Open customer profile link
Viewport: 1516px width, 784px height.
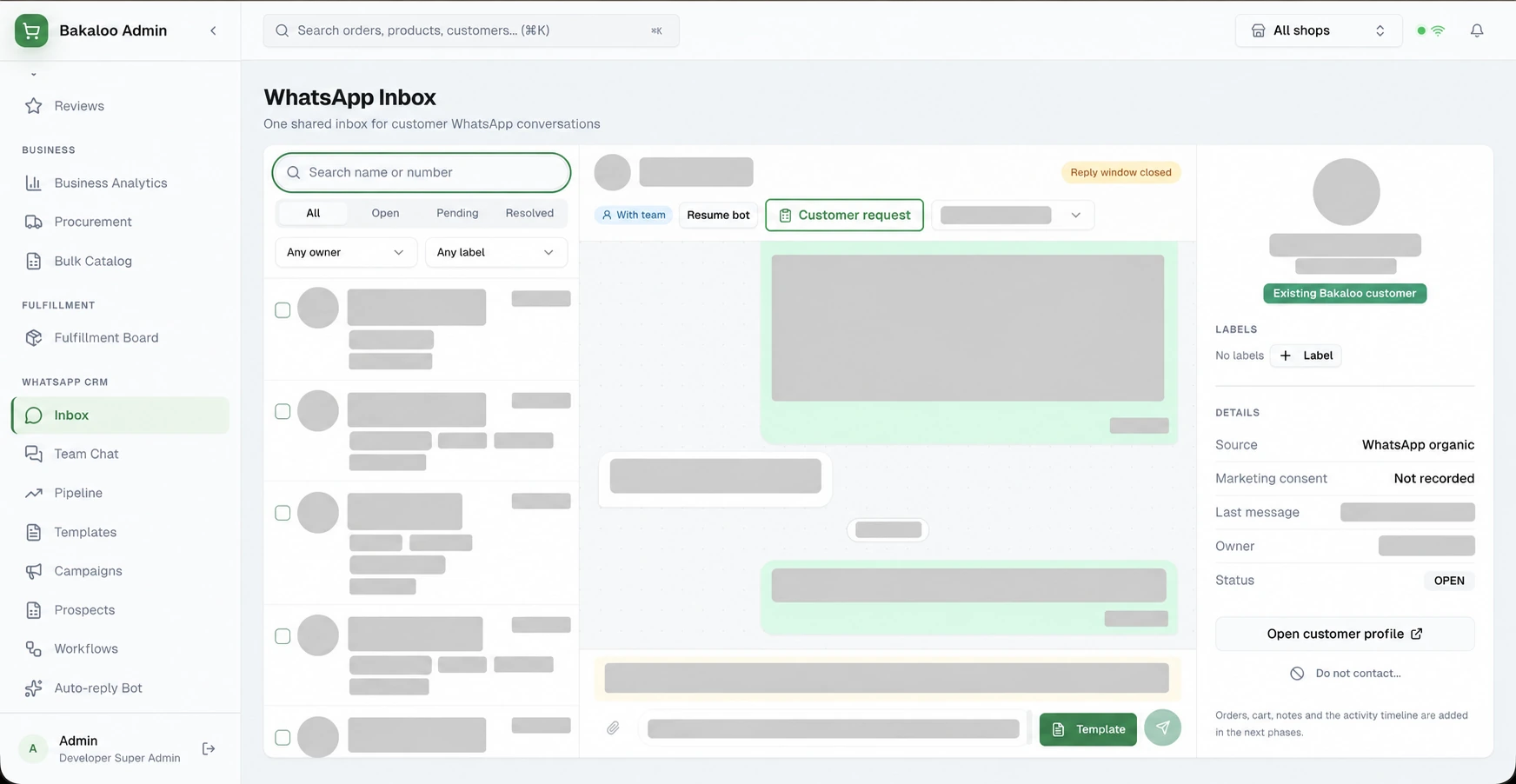[x=1345, y=634]
